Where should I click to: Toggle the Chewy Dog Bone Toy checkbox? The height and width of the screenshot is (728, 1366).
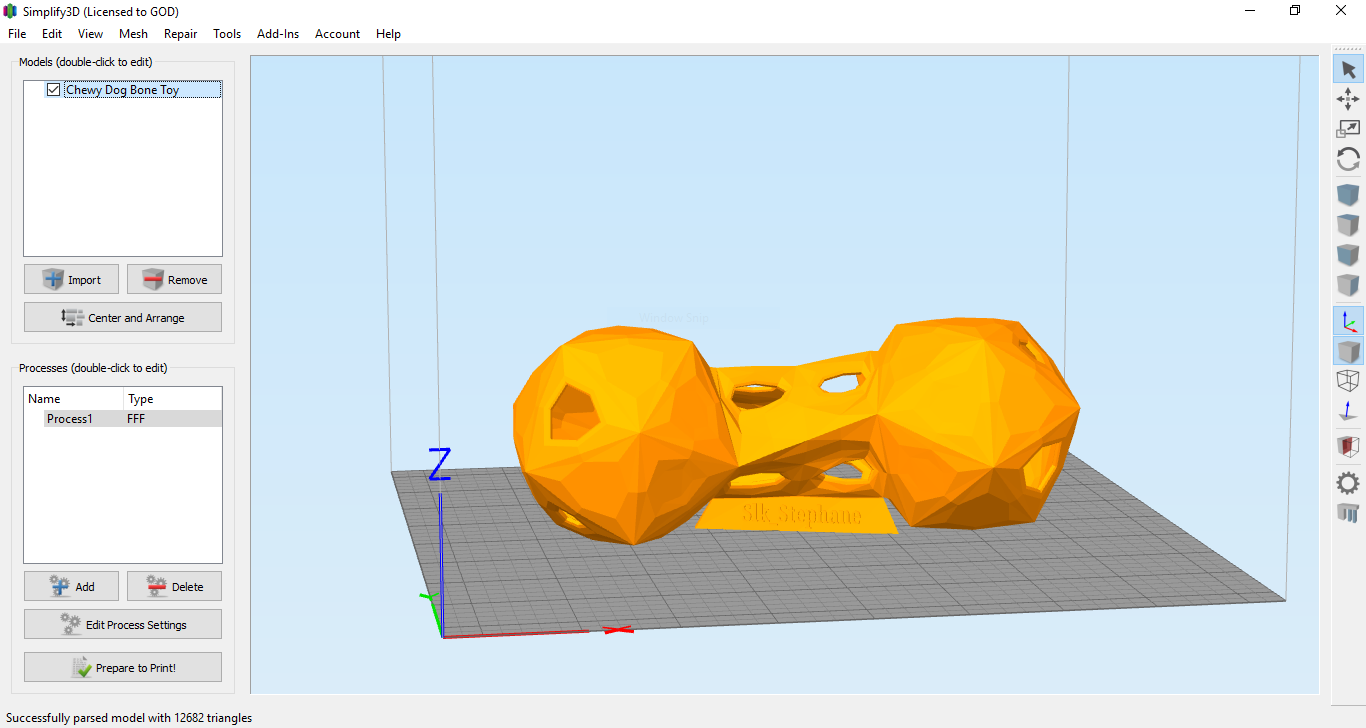(x=54, y=90)
